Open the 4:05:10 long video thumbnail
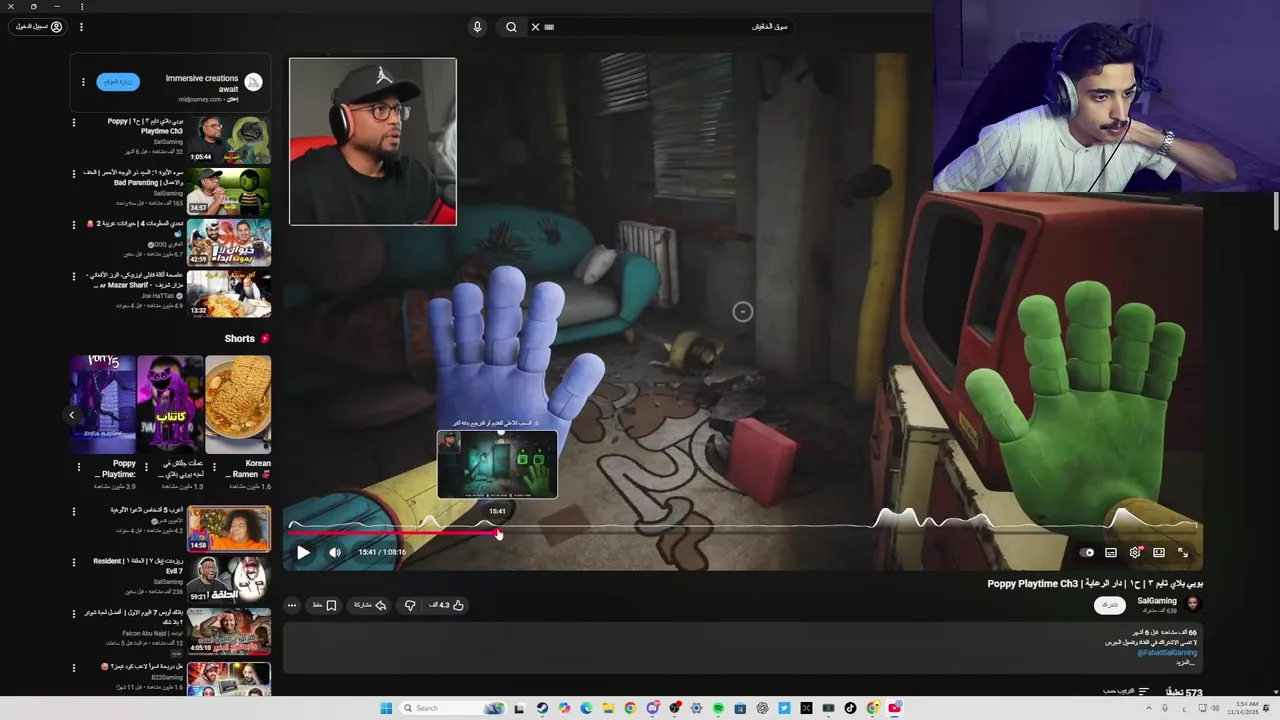 (x=229, y=632)
